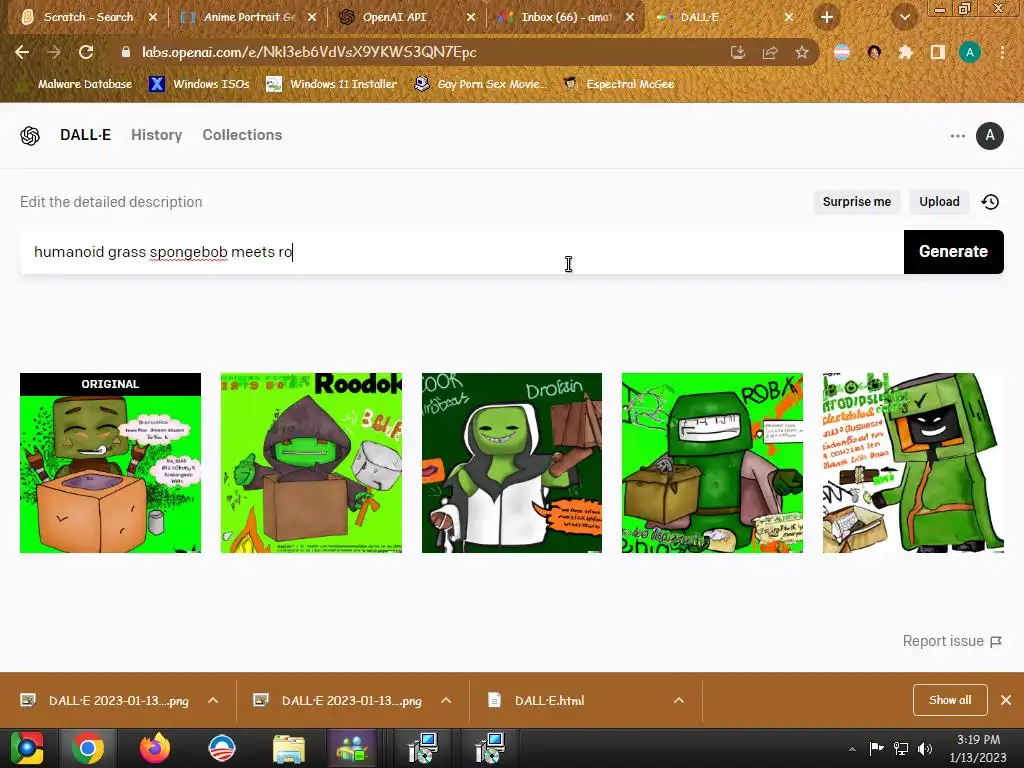1024x768 pixels.
Task: Click the Obama-logo taskbar icon
Action: pyautogui.click(x=222, y=748)
